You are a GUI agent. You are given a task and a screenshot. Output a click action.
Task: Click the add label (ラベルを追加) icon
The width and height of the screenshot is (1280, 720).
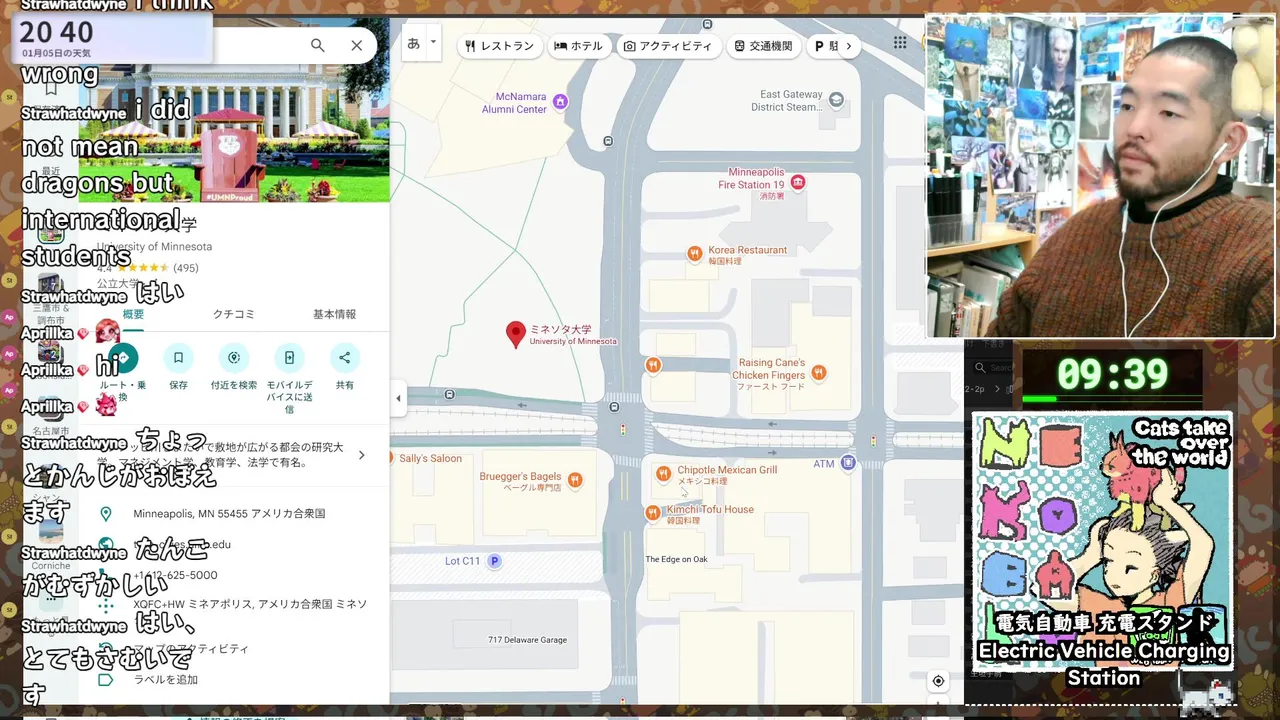tap(105, 679)
